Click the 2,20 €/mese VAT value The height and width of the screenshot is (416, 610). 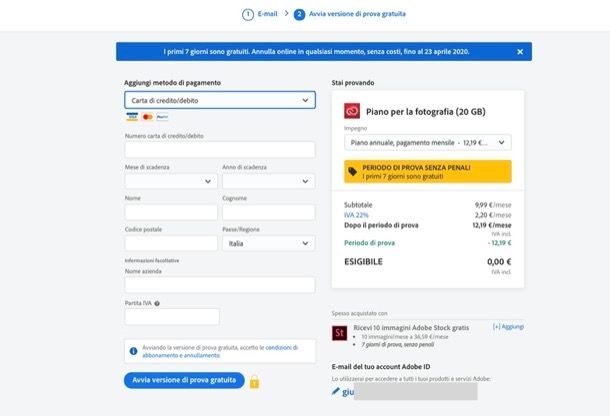tap(493, 215)
